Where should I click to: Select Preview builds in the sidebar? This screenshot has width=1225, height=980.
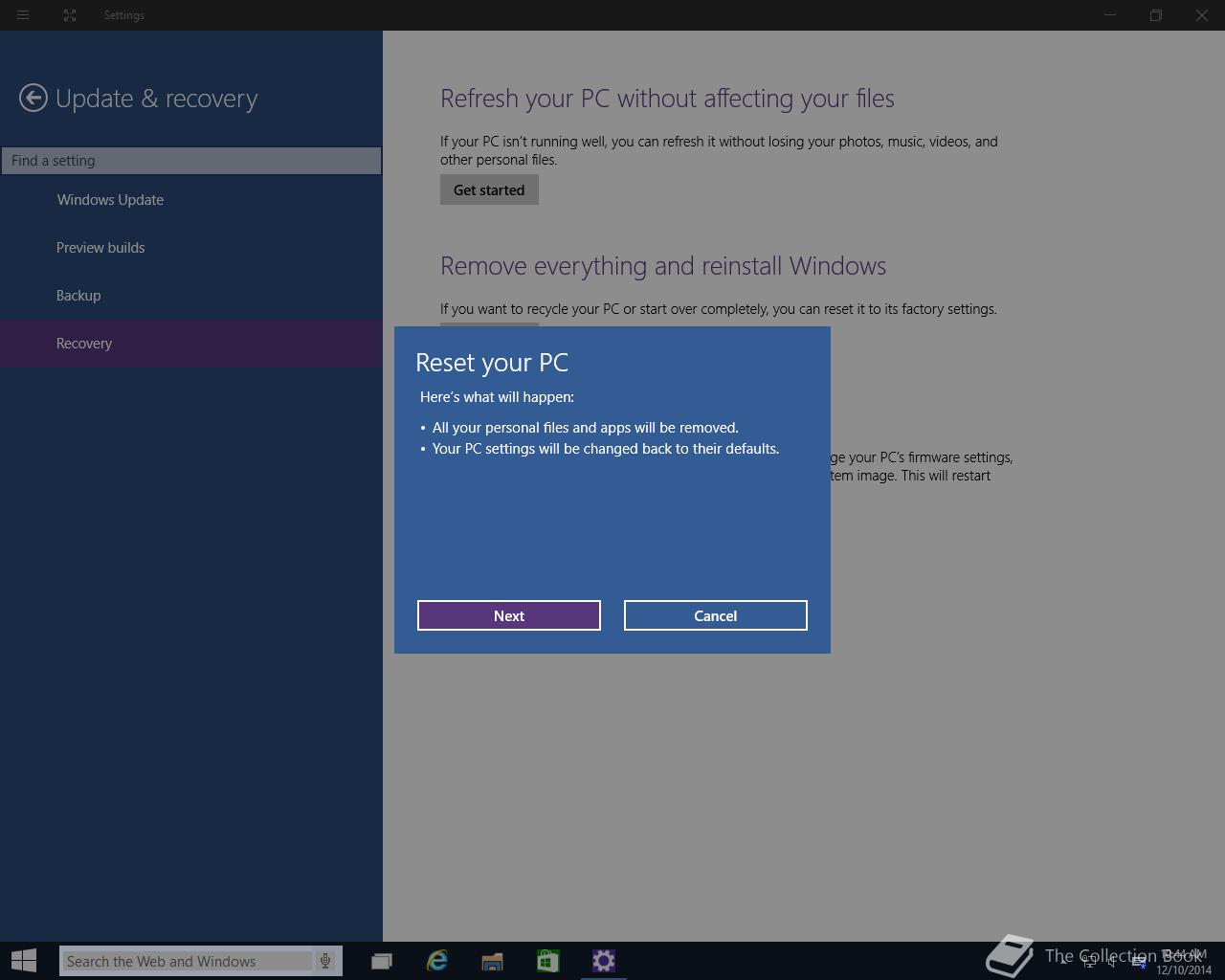point(100,248)
